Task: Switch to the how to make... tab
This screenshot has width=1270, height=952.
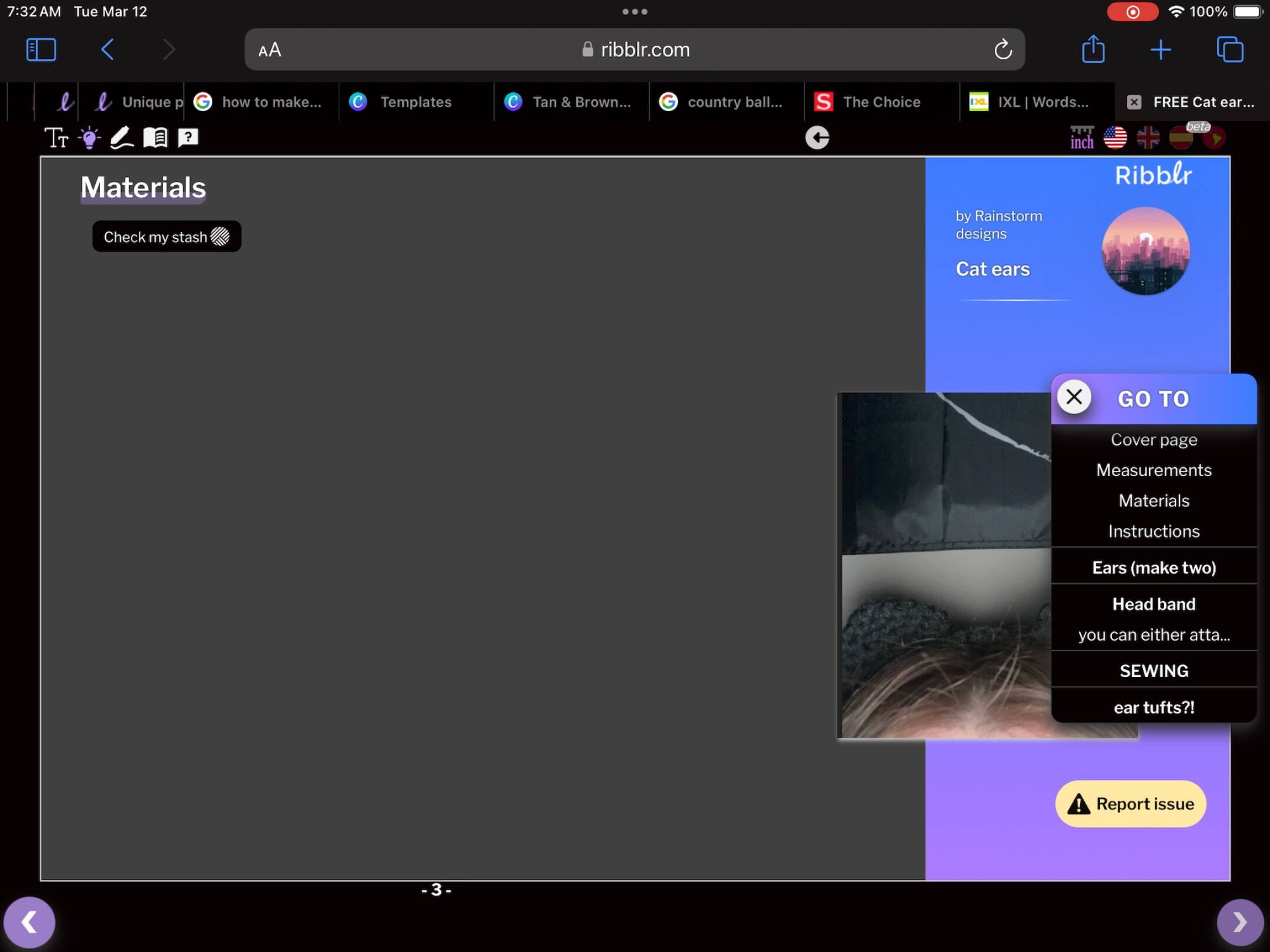Action: click(x=261, y=102)
